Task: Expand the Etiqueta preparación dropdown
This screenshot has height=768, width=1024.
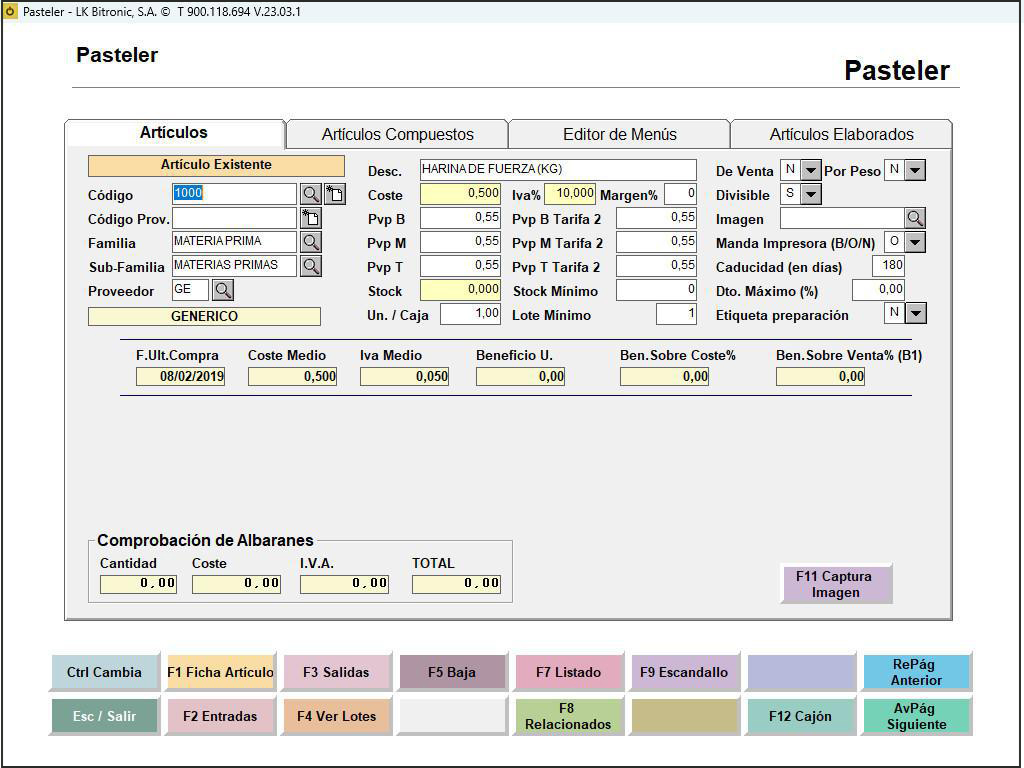Action: (x=915, y=314)
